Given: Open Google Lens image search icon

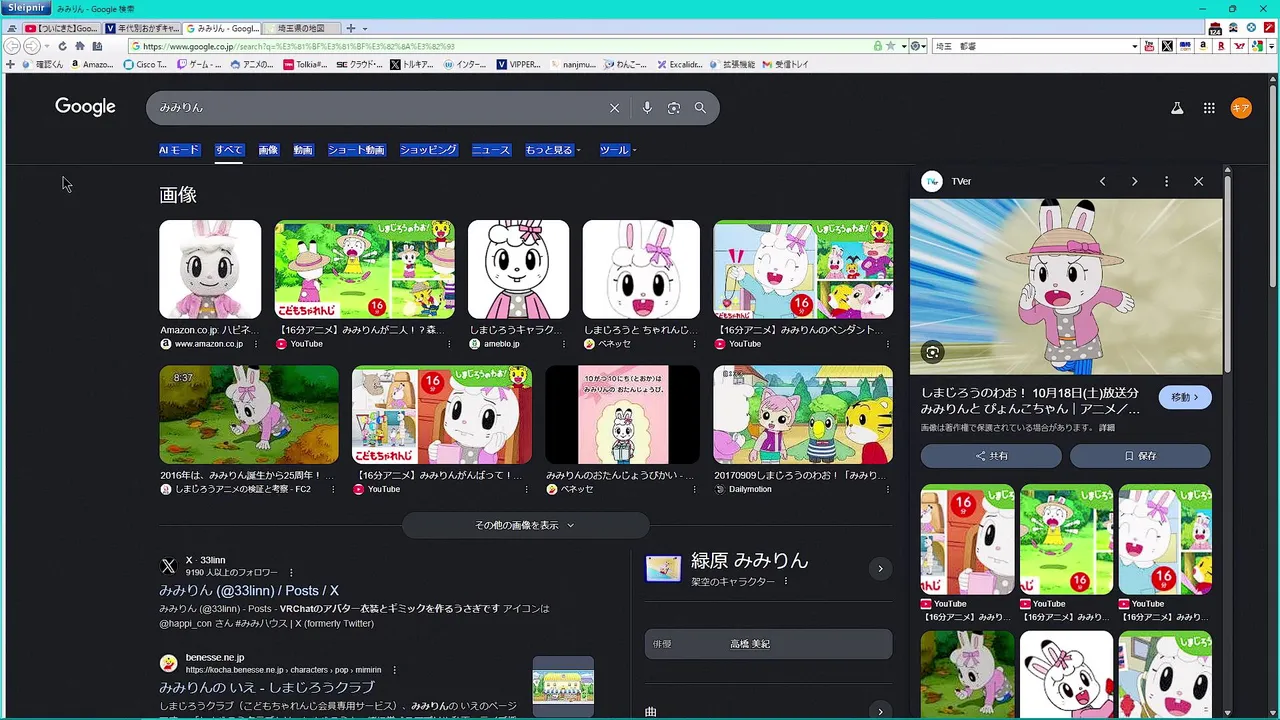Looking at the screenshot, I should 674,108.
